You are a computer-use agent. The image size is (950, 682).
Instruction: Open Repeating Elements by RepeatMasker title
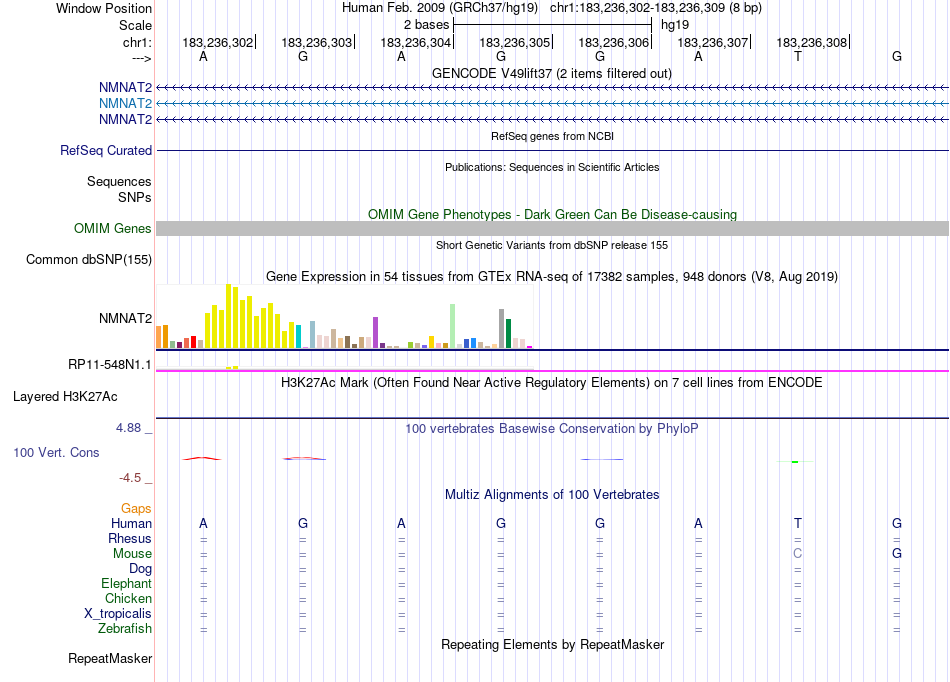pyautogui.click(x=552, y=645)
